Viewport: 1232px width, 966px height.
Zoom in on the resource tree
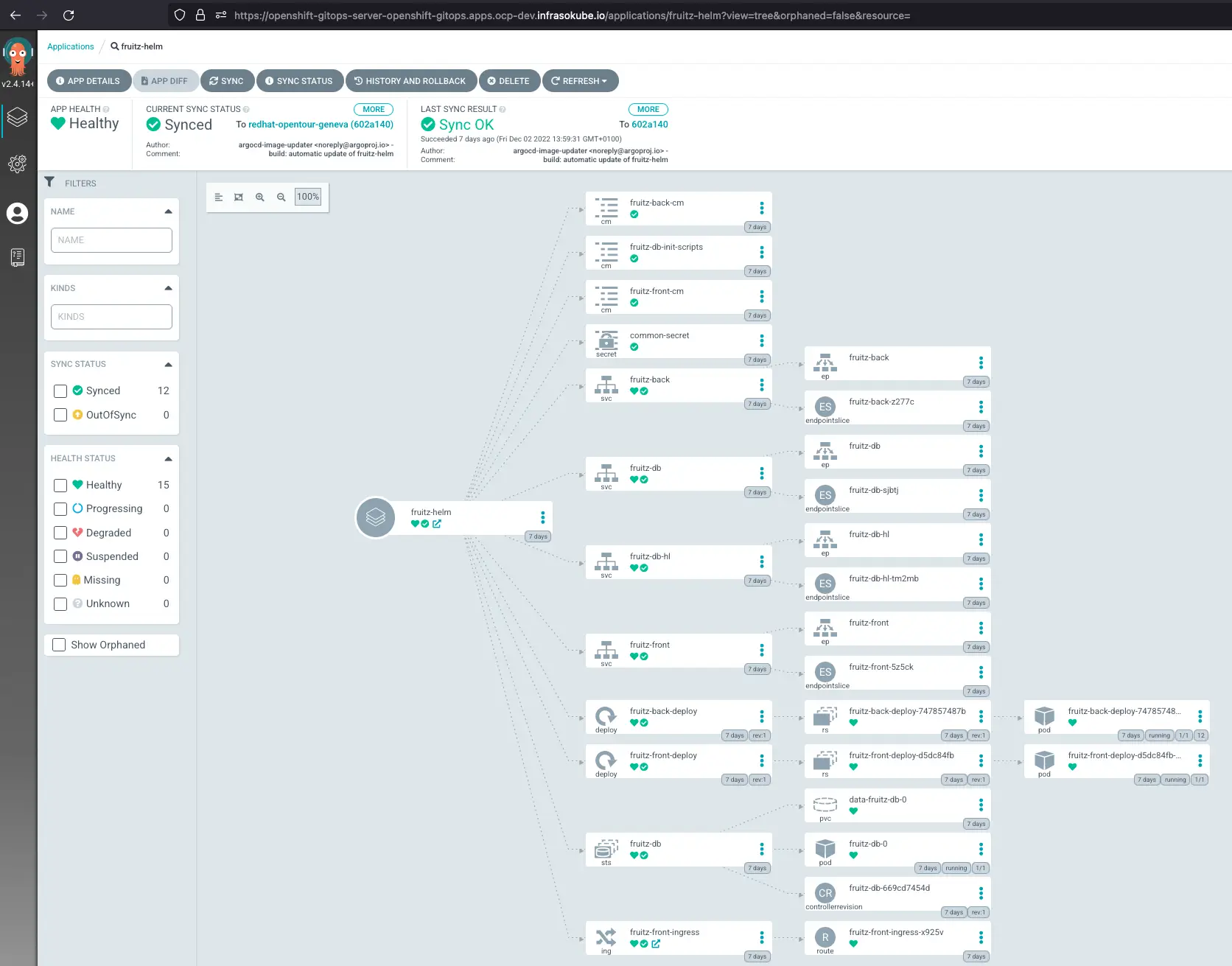pyautogui.click(x=260, y=197)
